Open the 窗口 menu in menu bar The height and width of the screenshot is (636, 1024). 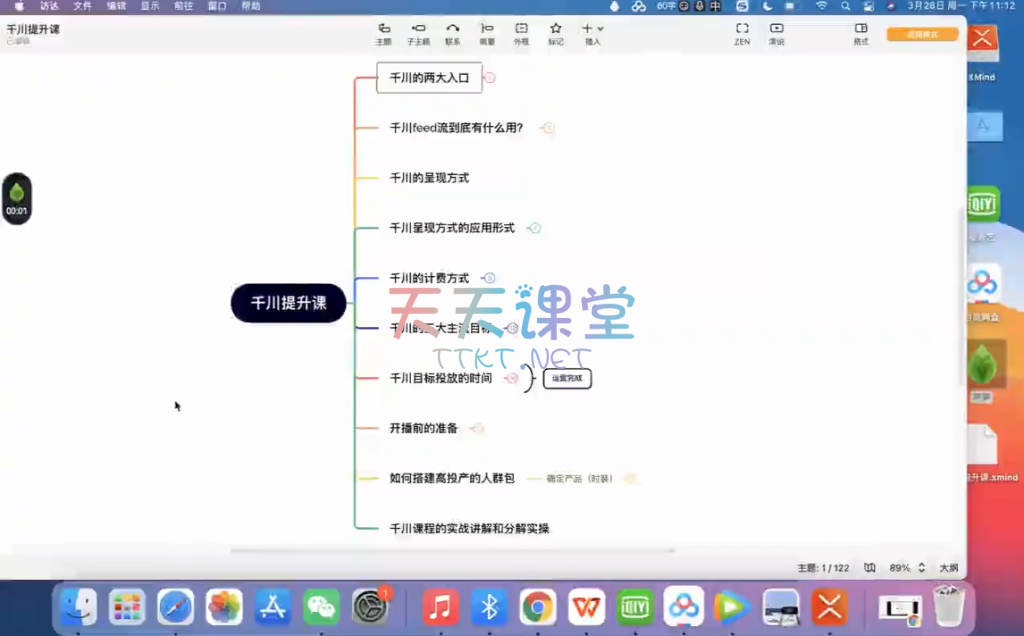point(217,6)
